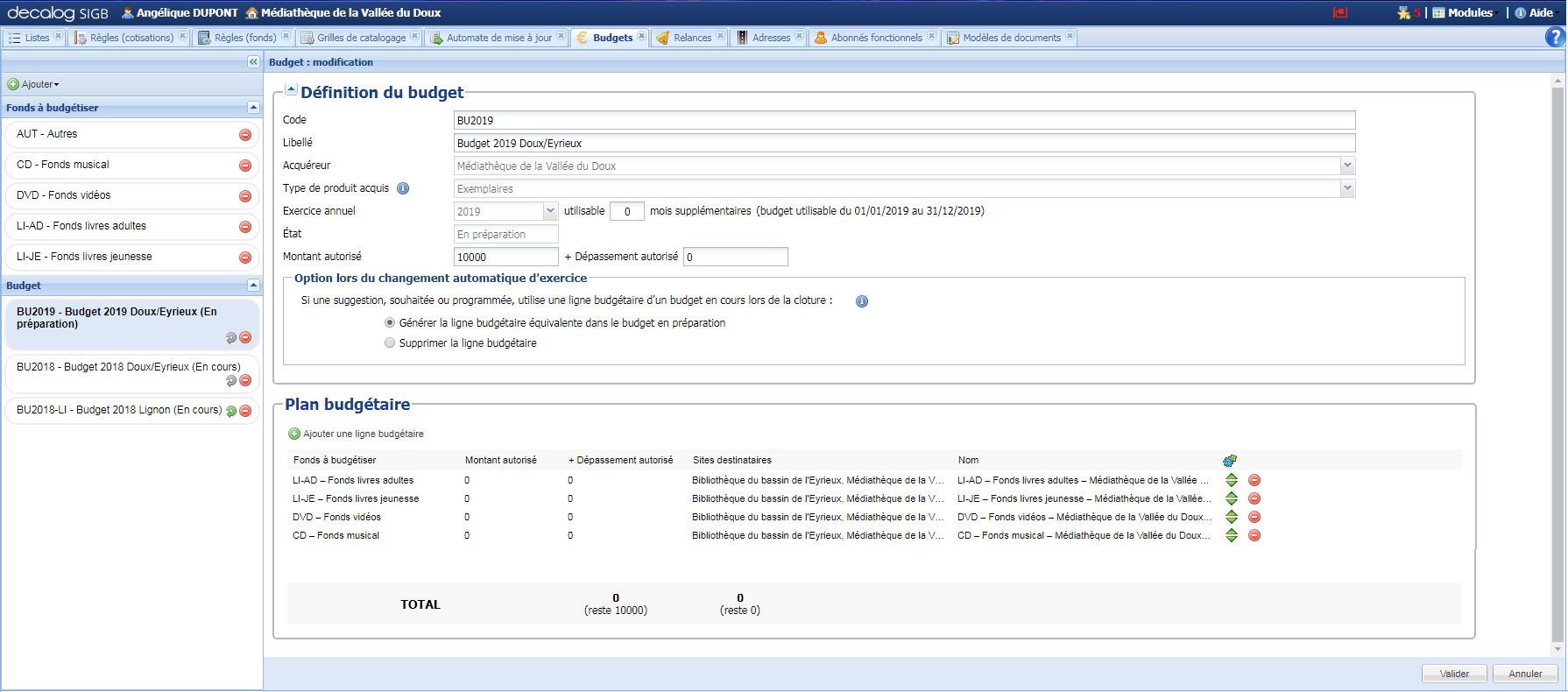Click the Montant autorisé input field

click(505, 257)
